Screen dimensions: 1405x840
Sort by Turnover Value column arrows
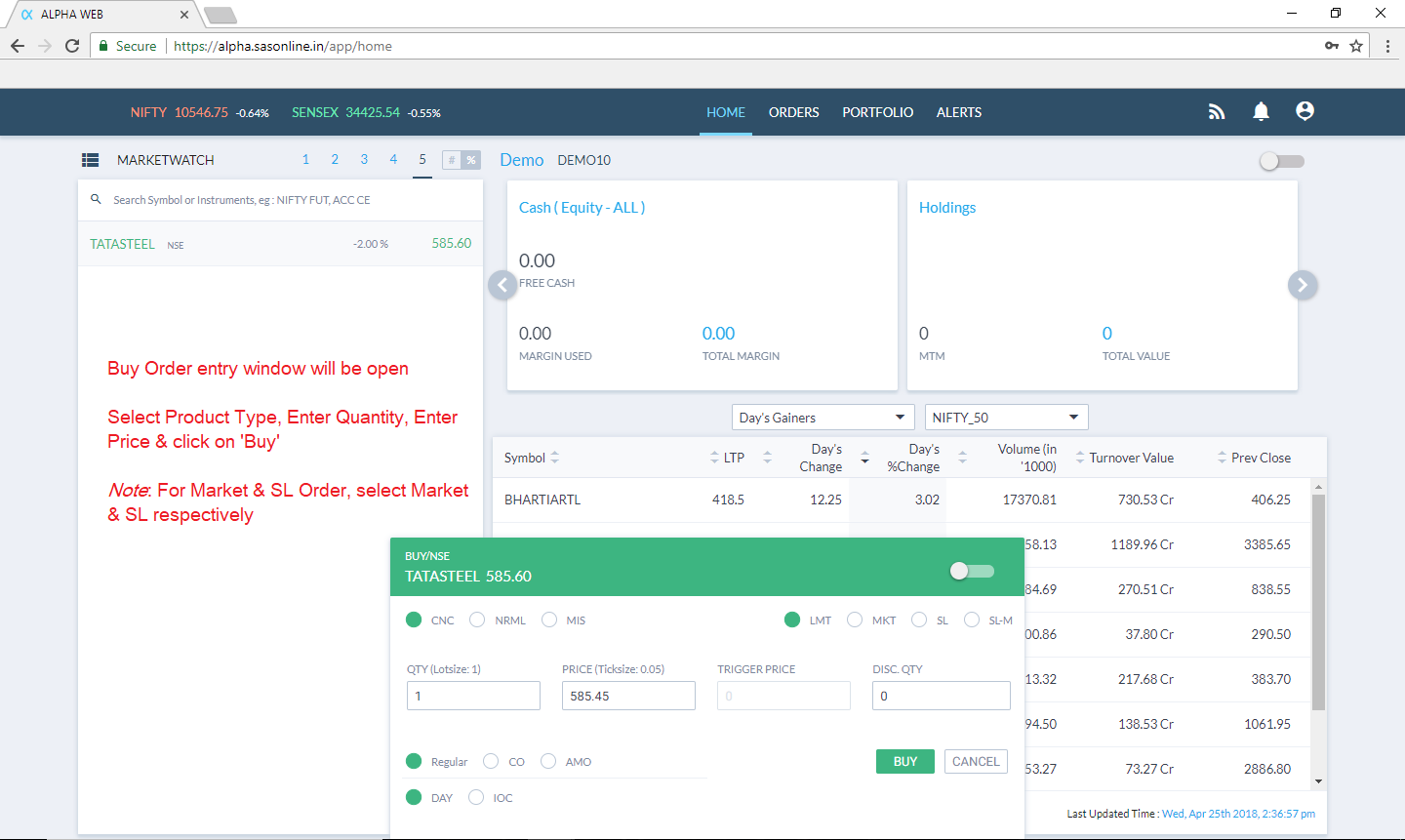coord(1080,458)
